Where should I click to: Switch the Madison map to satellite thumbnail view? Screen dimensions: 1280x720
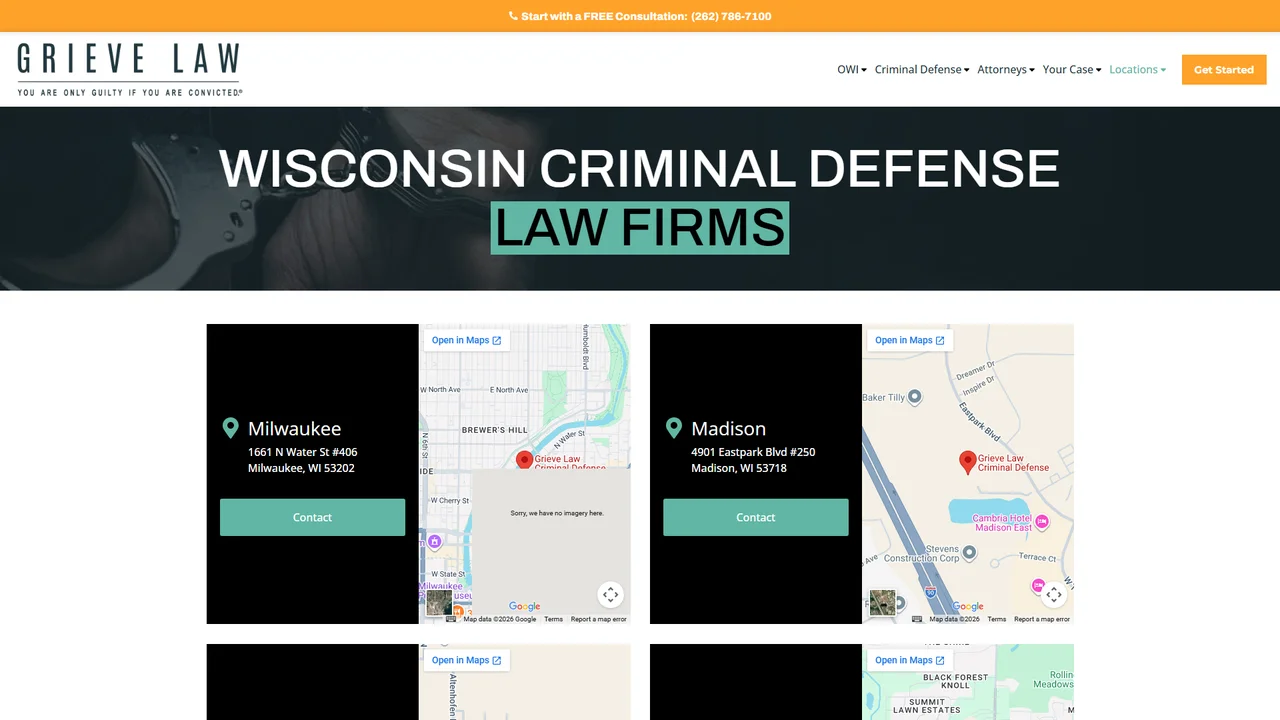coord(882,602)
